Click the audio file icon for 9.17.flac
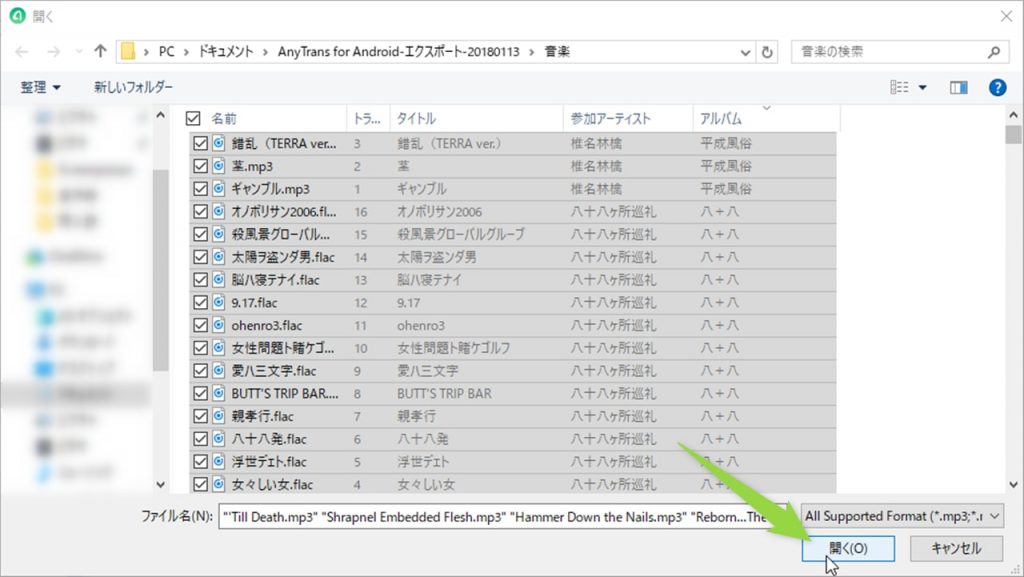The image size is (1024, 577). point(218,302)
